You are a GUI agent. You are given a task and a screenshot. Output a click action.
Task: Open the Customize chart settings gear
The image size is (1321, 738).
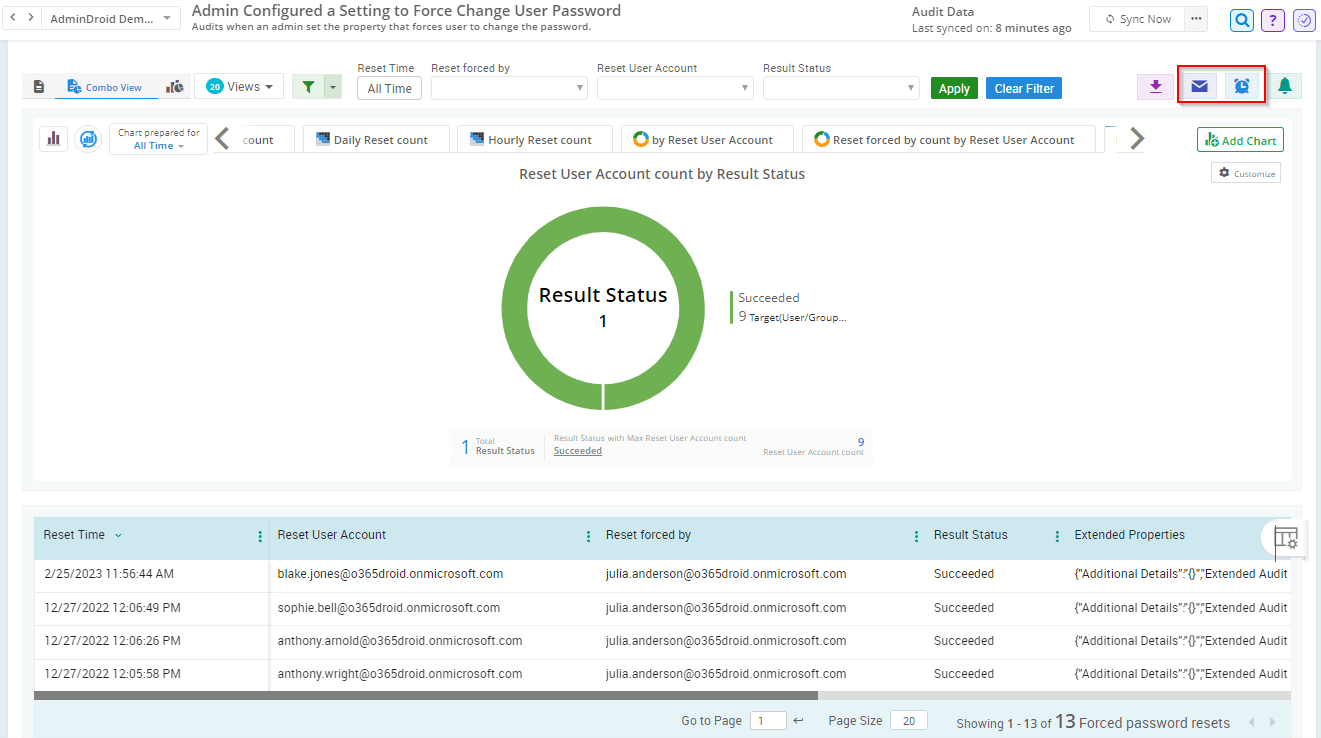pyautogui.click(x=1245, y=172)
